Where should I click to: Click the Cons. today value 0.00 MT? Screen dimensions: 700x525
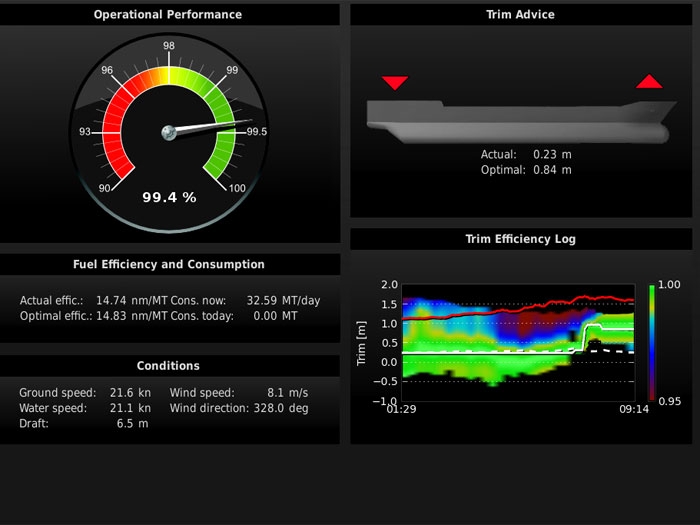click(x=275, y=316)
